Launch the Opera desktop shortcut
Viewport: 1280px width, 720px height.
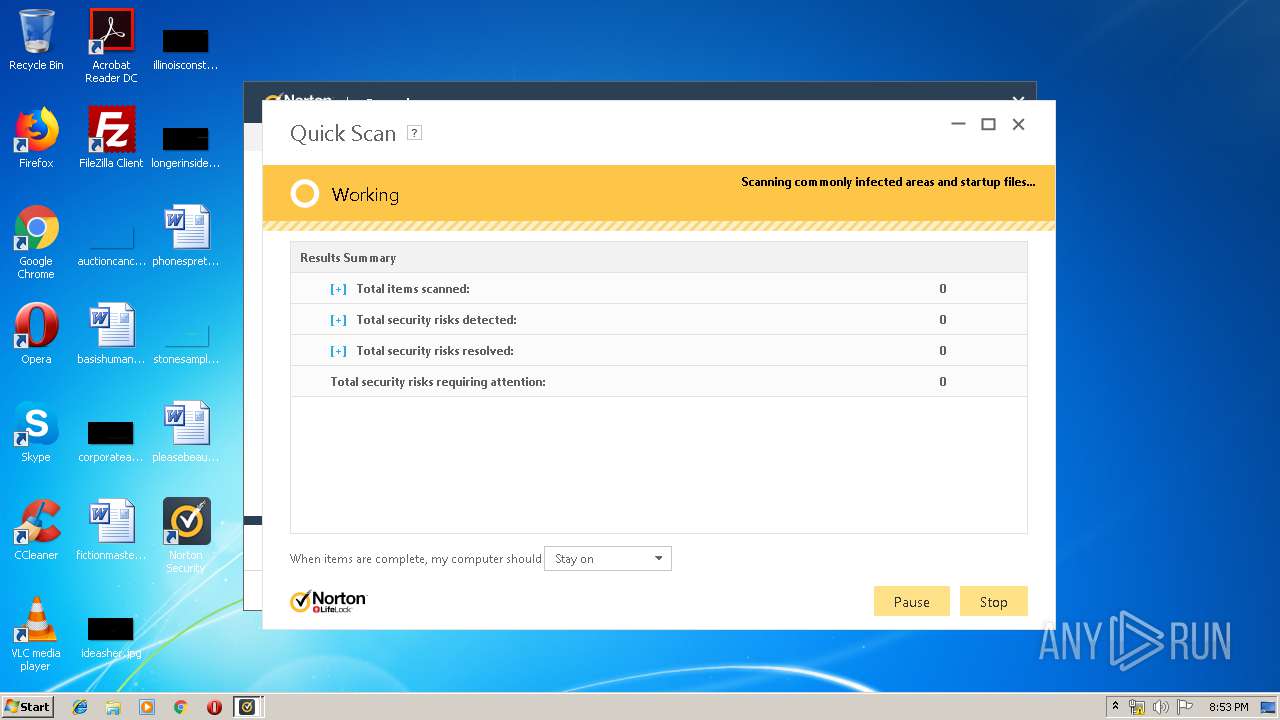click(36, 334)
